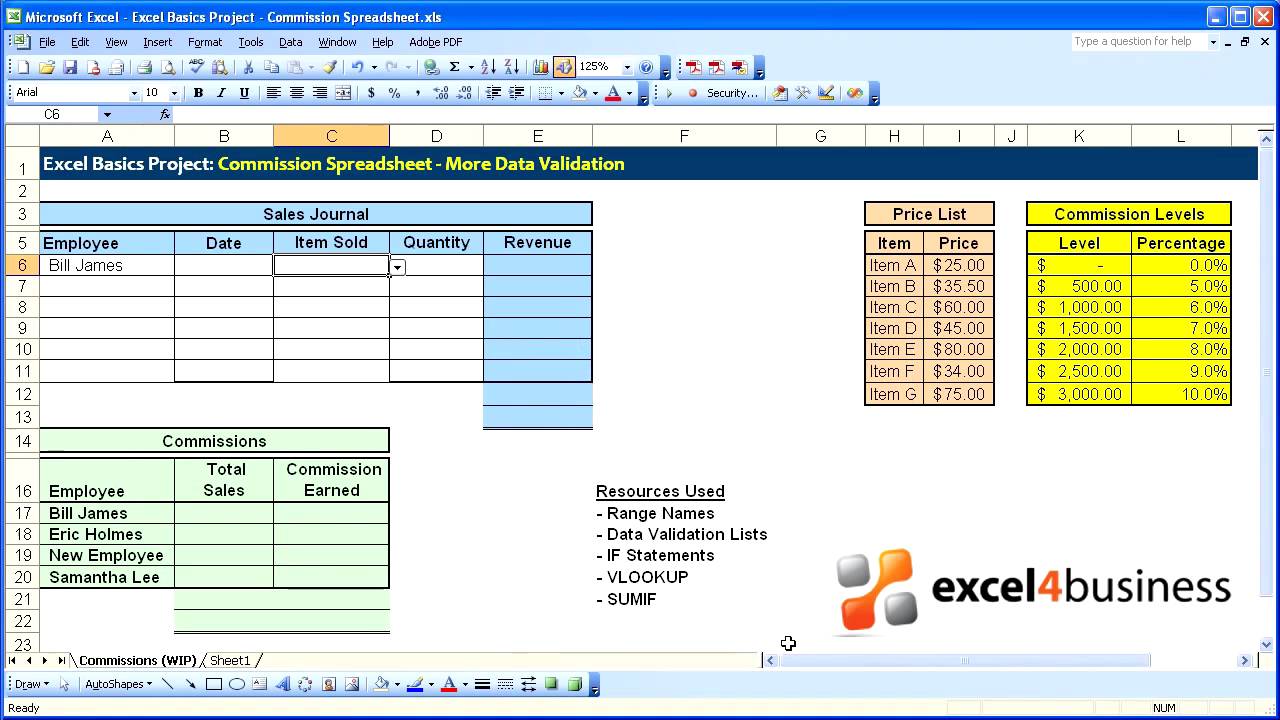Open the font size dropdown

pos(174,93)
